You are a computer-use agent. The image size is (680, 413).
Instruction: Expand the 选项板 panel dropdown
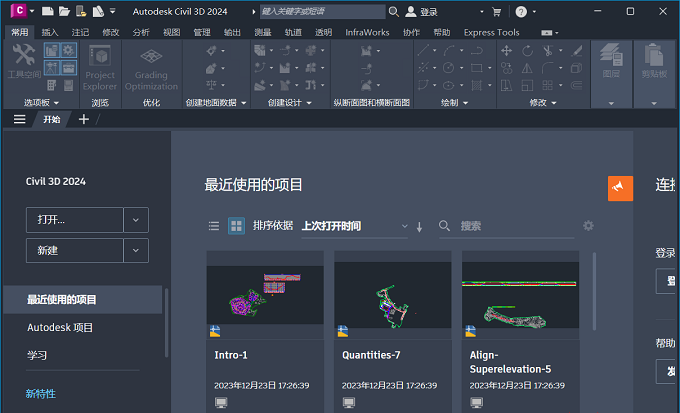point(56,103)
